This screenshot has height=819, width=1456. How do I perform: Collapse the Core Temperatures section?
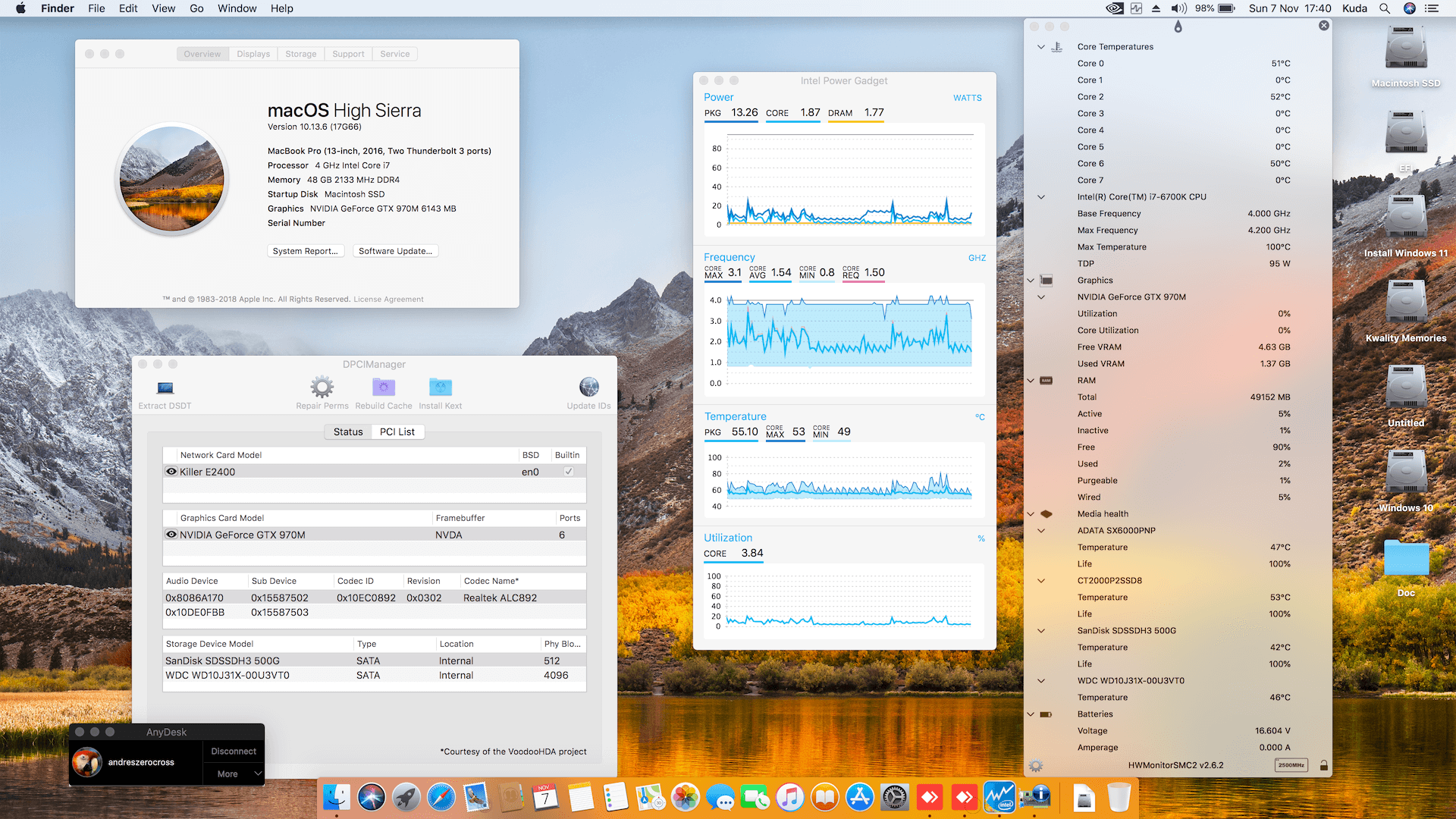tap(1041, 47)
